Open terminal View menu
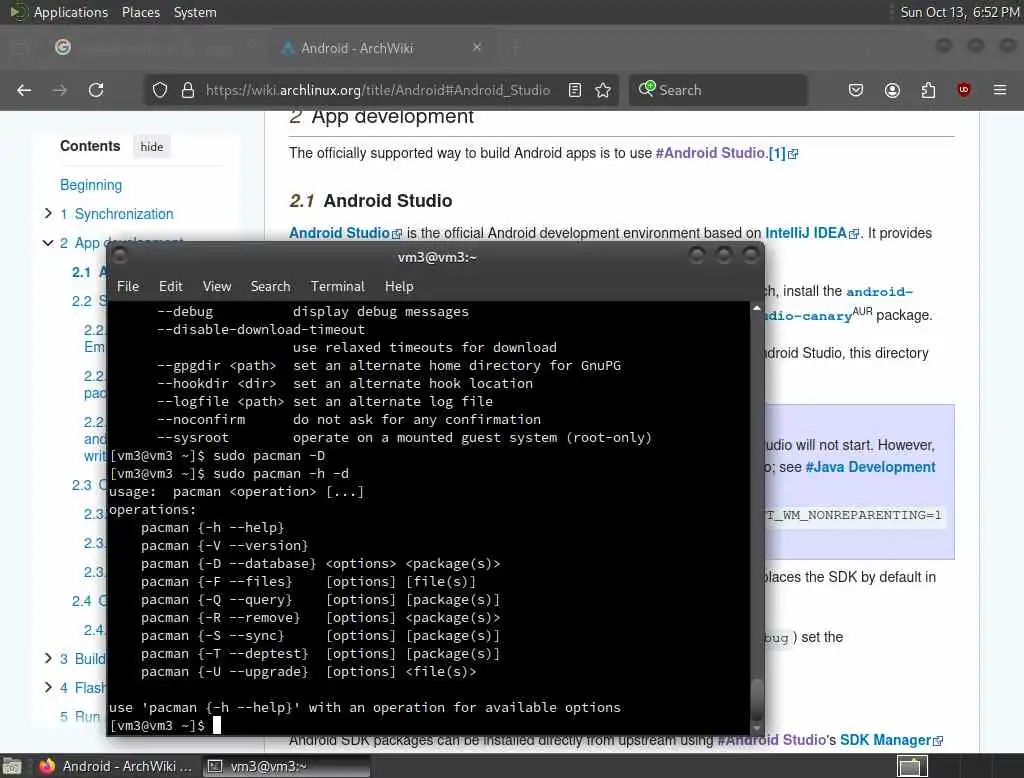The image size is (1024, 778). [x=217, y=286]
